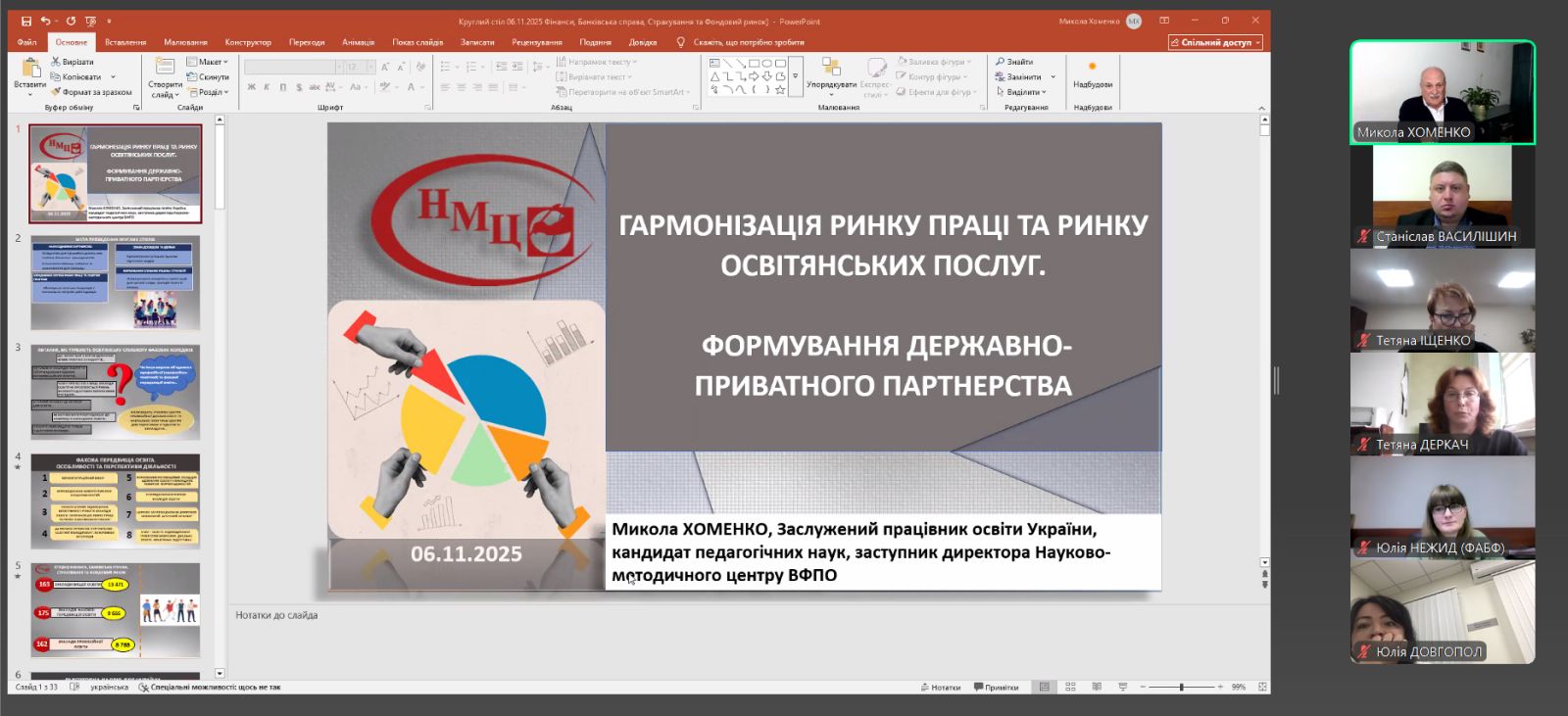Image resolution: width=1568 pixels, height=716 pixels.
Task: Select slide 3 thumbnail in the slide panel
Action: (x=116, y=391)
